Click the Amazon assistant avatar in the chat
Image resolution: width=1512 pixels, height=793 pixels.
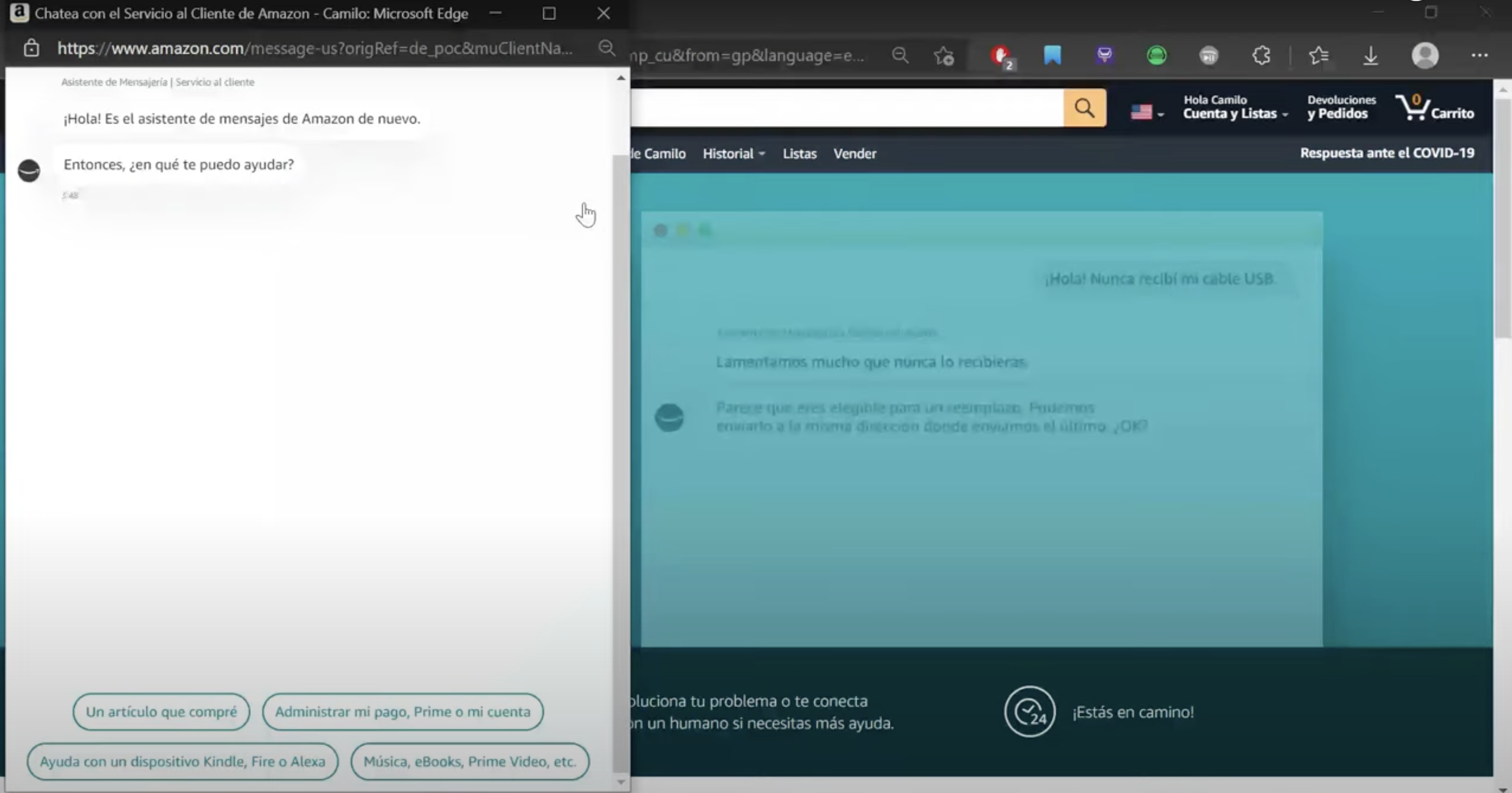(x=29, y=171)
